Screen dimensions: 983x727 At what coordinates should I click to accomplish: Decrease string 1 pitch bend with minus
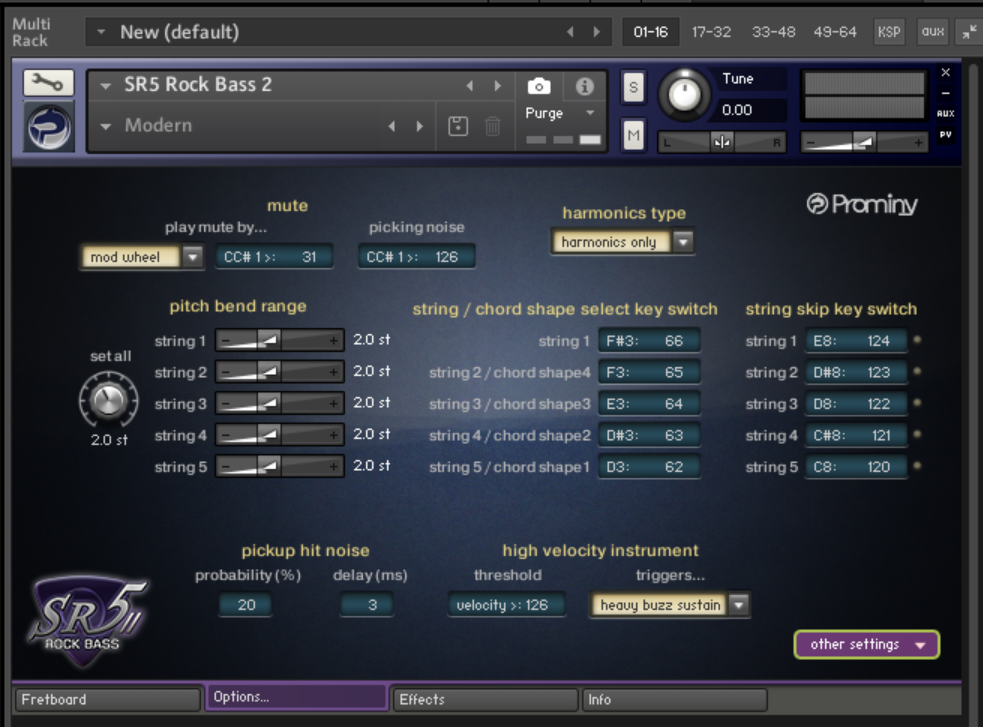[x=226, y=341]
